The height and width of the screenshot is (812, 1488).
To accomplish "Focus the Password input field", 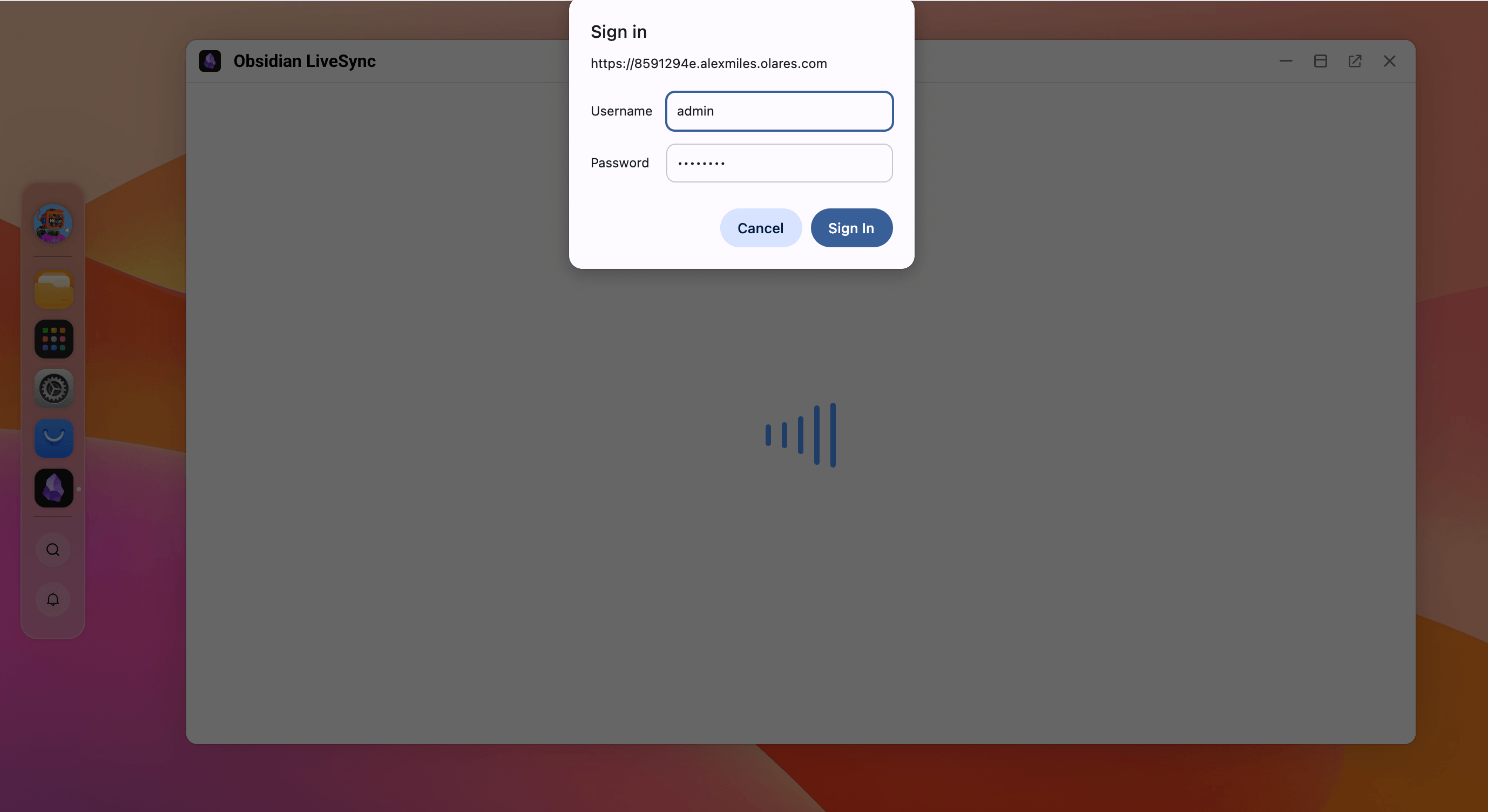I will [x=779, y=163].
